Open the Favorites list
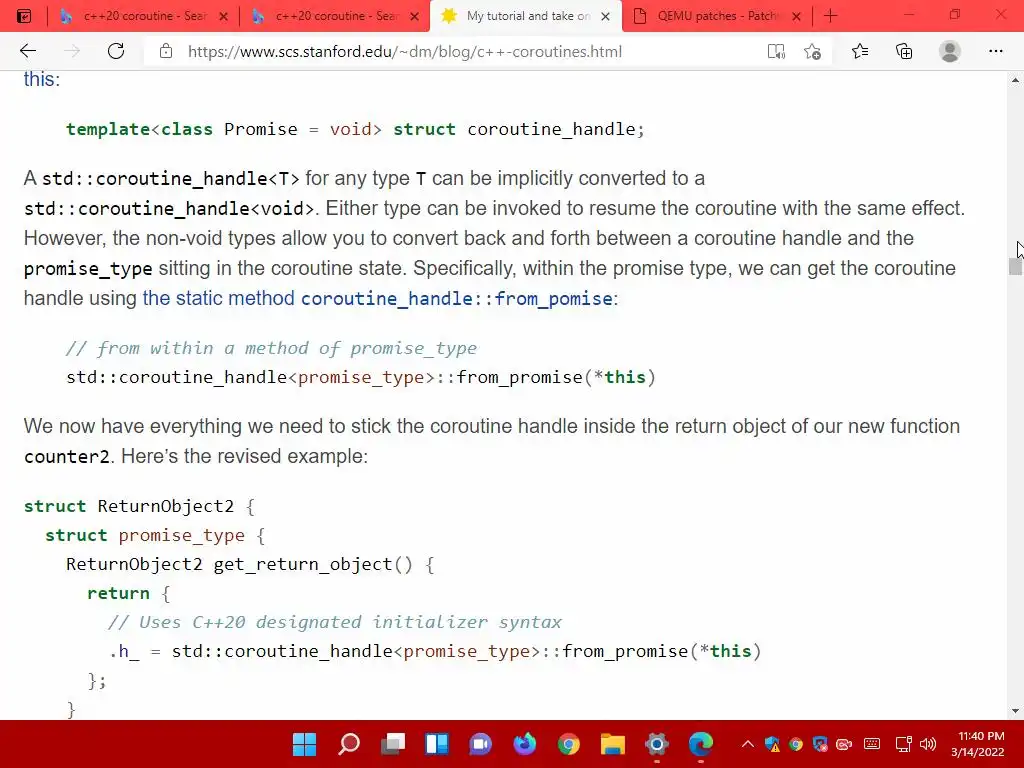This screenshot has width=1024, height=768. pyautogui.click(x=860, y=51)
